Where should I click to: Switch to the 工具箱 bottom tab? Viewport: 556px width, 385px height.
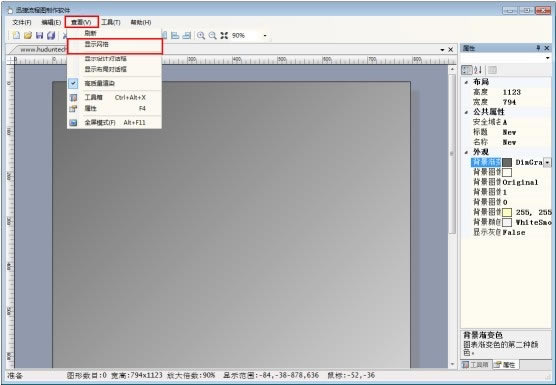pos(476,364)
